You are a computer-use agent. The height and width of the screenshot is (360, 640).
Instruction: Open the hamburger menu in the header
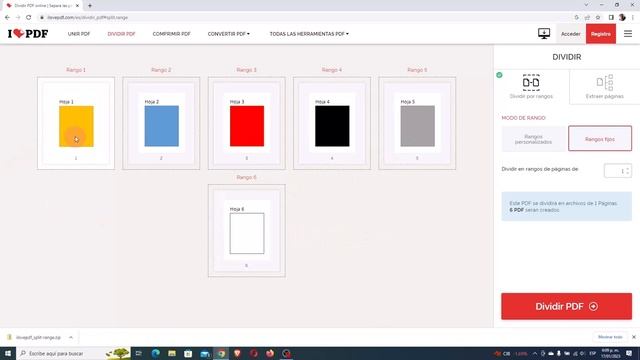pos(628,34)
